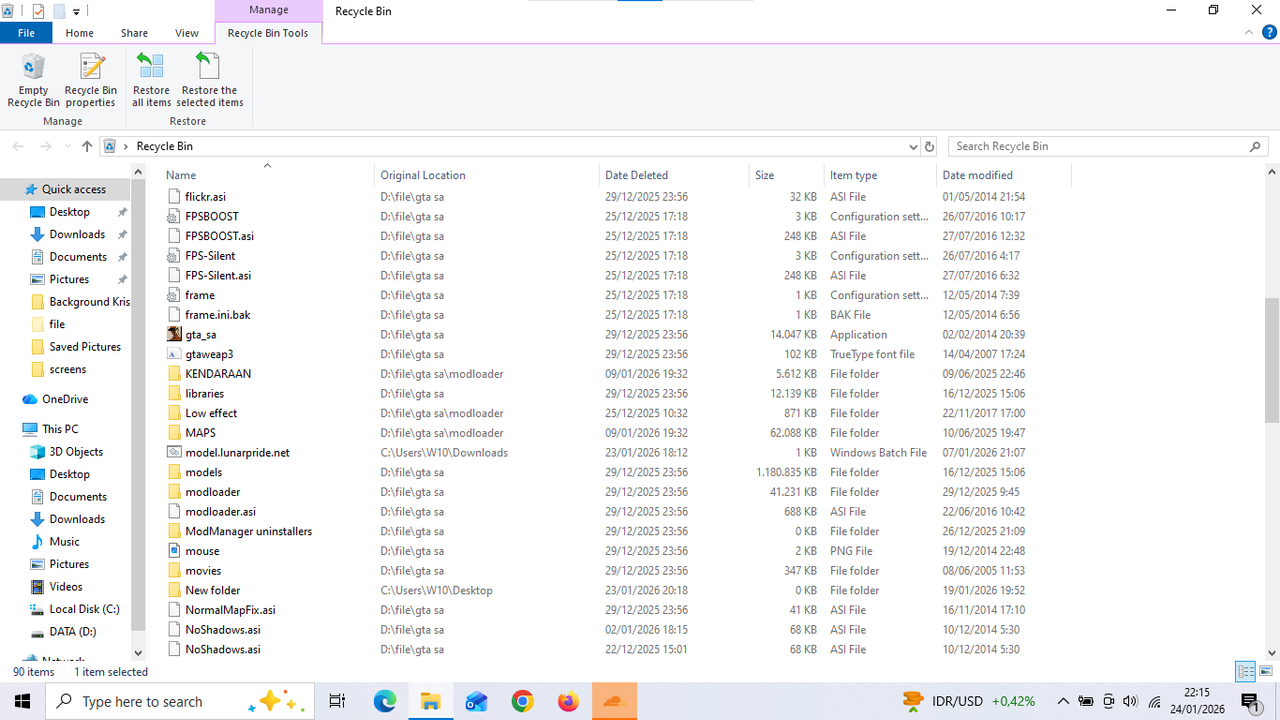Select the gta_sa application icon
This screenshot has height=720, width=1280.
[x=174, y=334]
